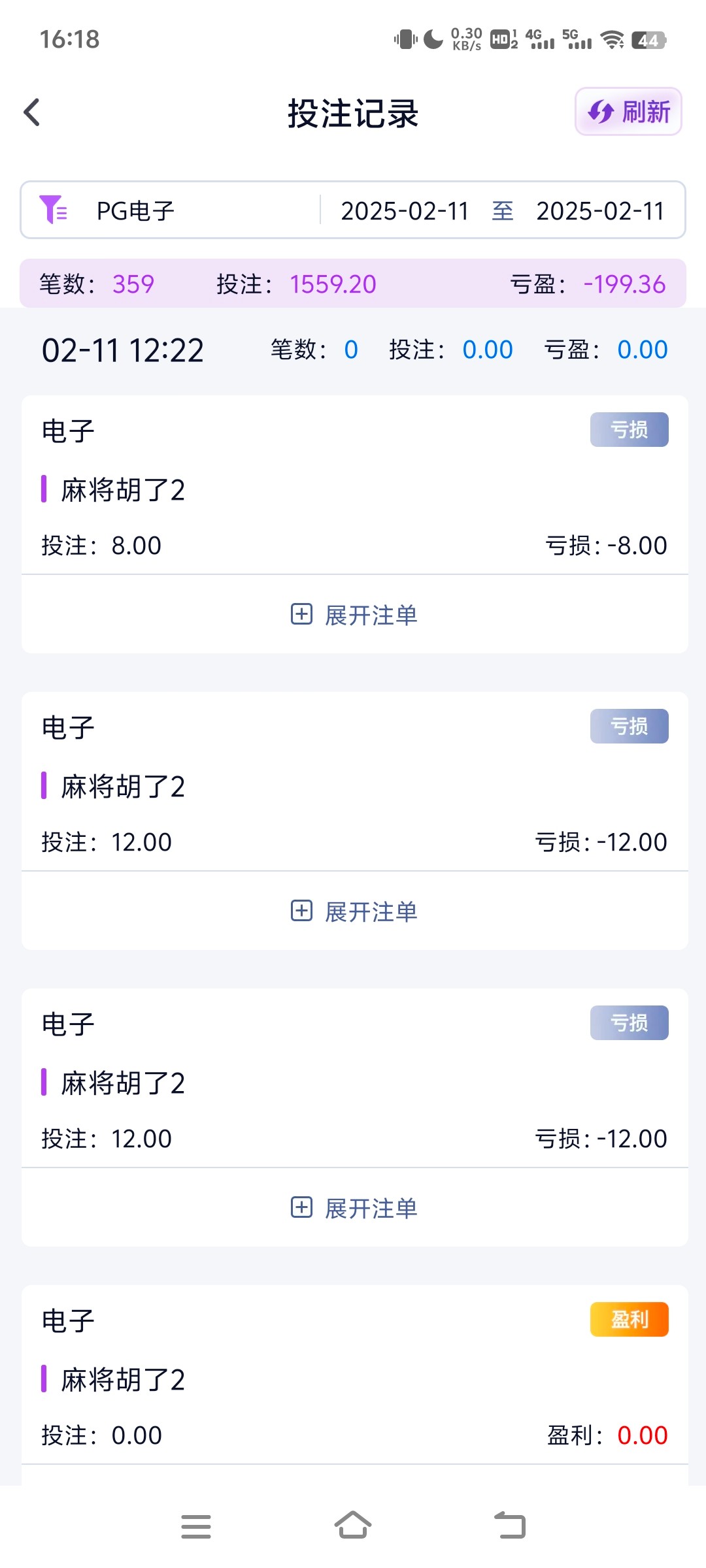Tap the orange 盈利 badge
Screen dimensions: 706x1568
click(x=629, y=1320)
